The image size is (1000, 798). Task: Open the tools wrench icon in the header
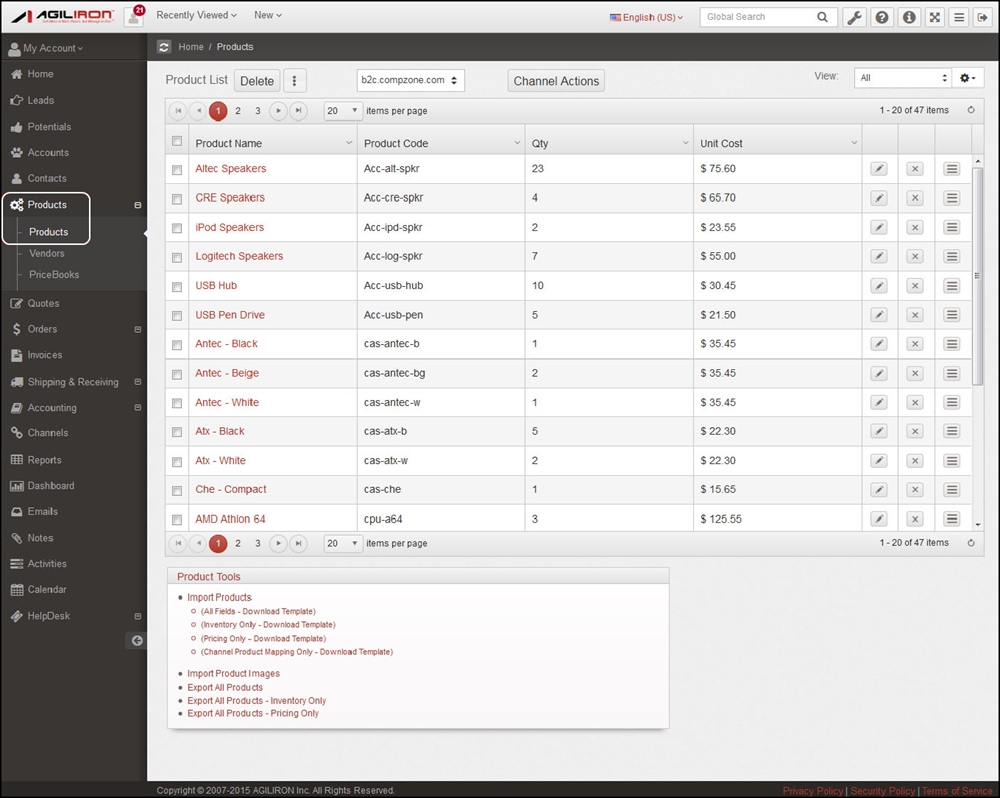tap(854, 17)
